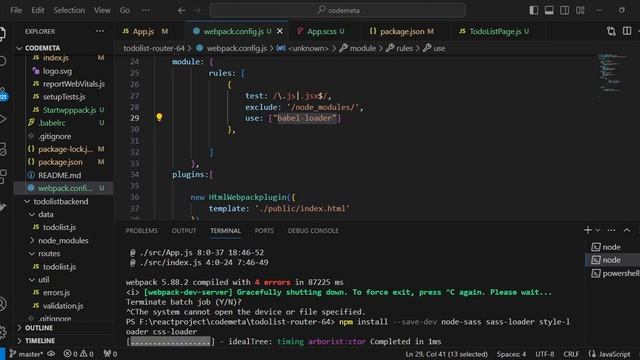
Task: Open the DEBUG CONSOLE panel tab
Action: click(x=313, y=231)
